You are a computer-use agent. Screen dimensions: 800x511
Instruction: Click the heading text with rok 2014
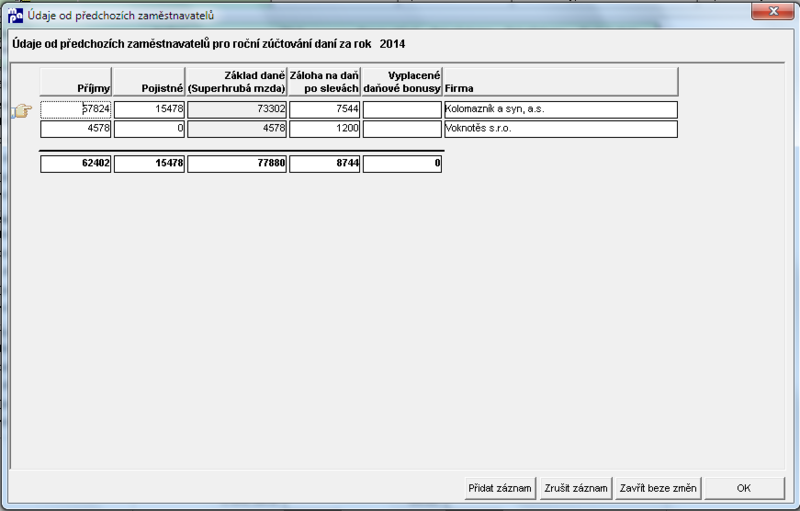(209, 44)
